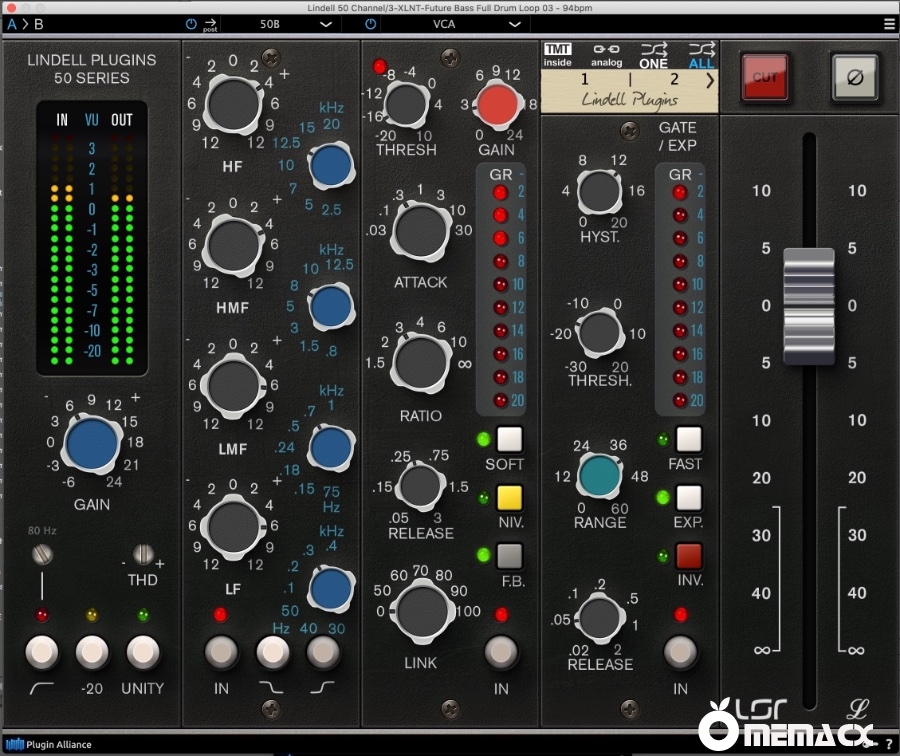Switch to preset slot B
The width and height of the screenshot is (900, 756).
coord(39,23)
